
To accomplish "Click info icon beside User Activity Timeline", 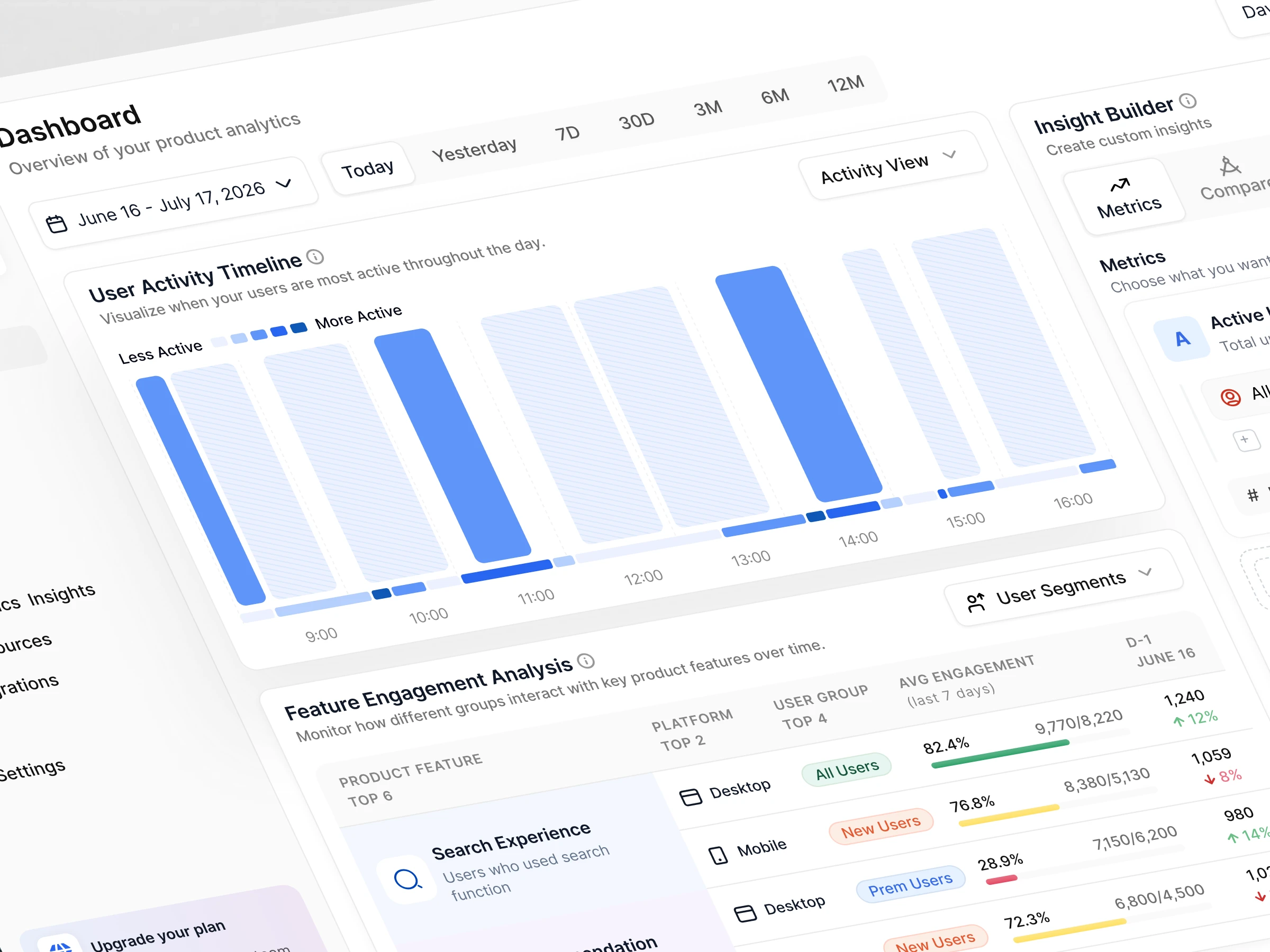I will click(315, 257).
